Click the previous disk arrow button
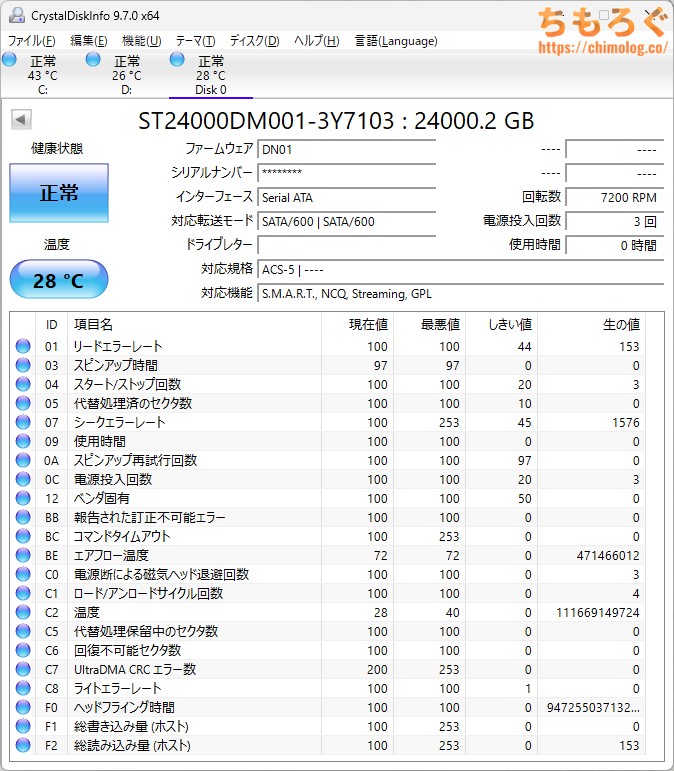The width and height of the screenshot is (674, 771). tap(21, 119)
